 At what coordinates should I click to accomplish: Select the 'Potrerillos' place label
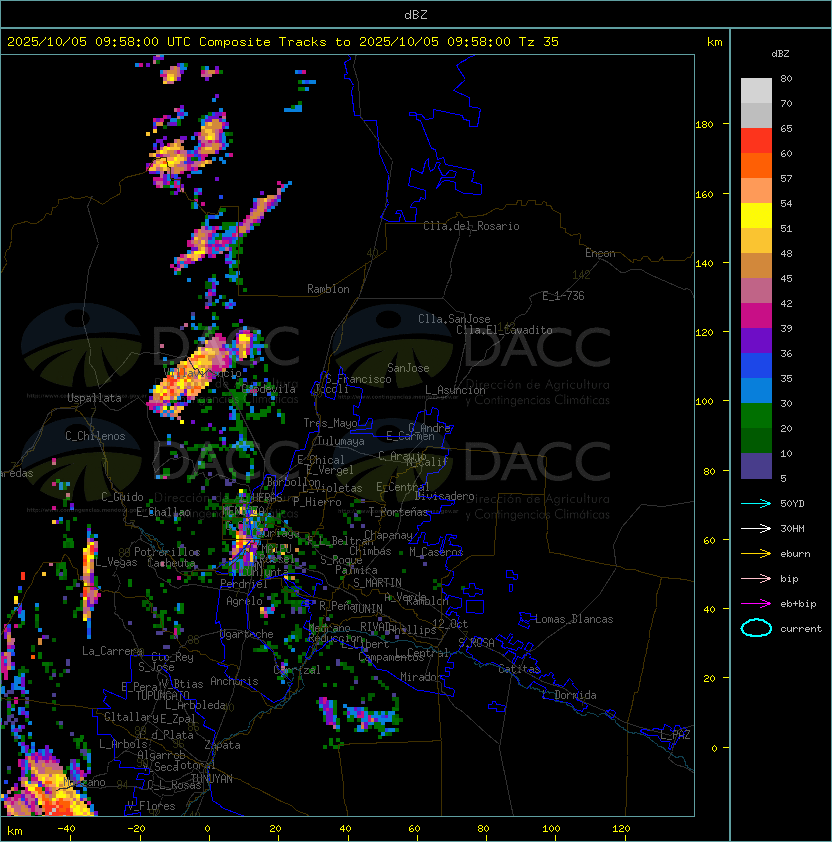click(167, 552)
